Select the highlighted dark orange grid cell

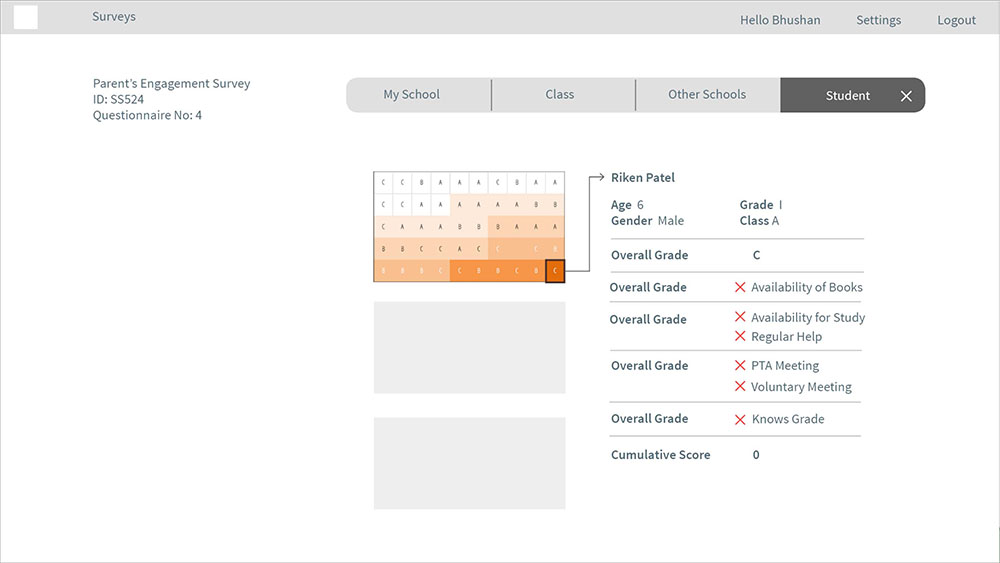[x=555, y=271]
